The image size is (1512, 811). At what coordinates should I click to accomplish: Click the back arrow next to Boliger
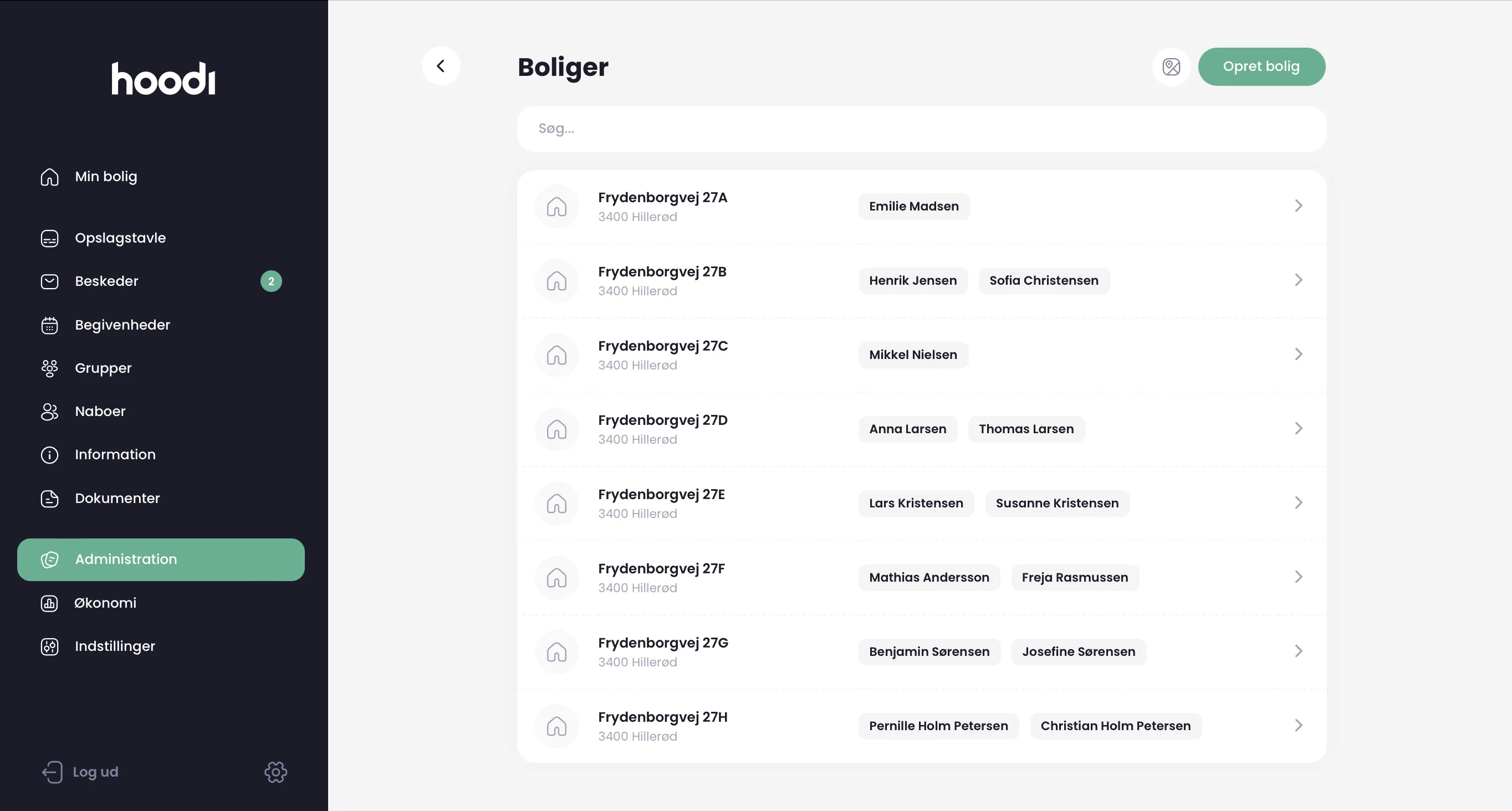click(x=441, y=66)
